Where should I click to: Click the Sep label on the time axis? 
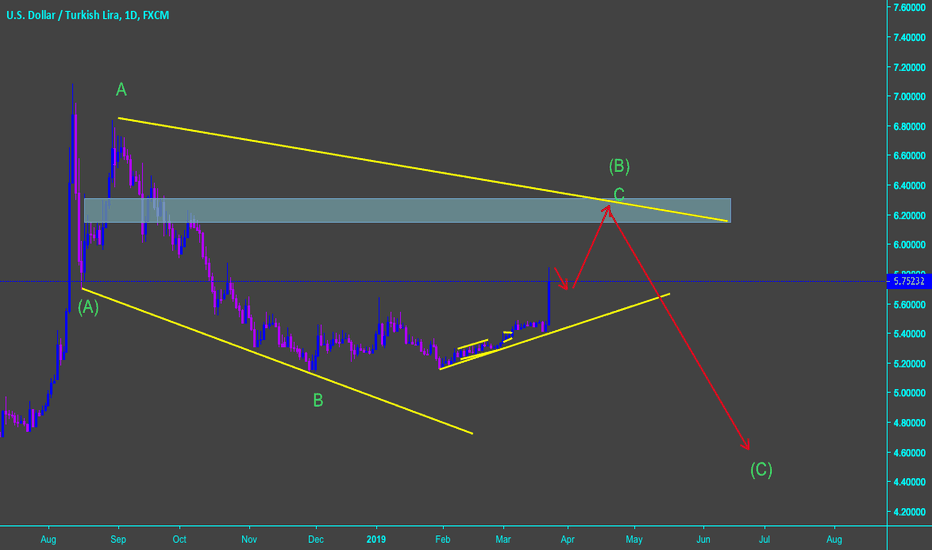(118, 539)
